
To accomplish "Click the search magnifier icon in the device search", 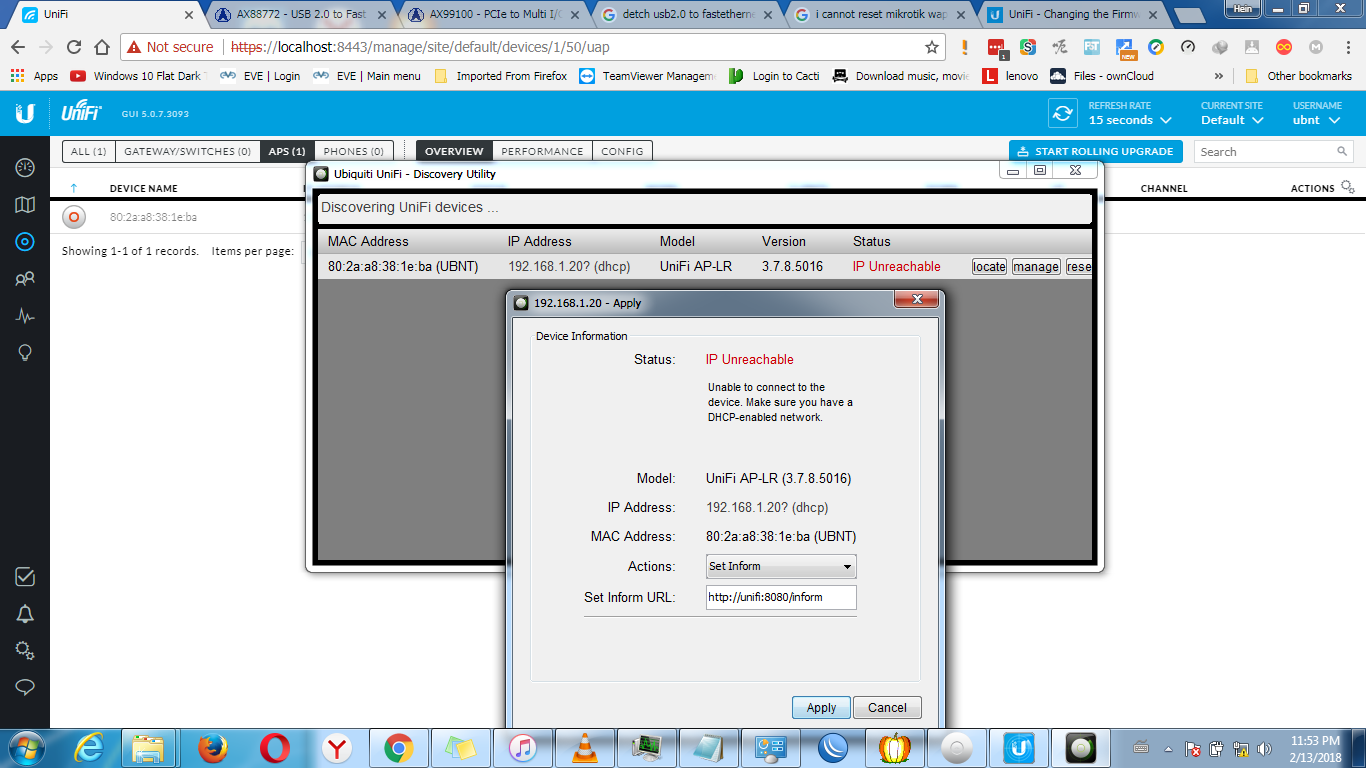I will coord(1342,152).
